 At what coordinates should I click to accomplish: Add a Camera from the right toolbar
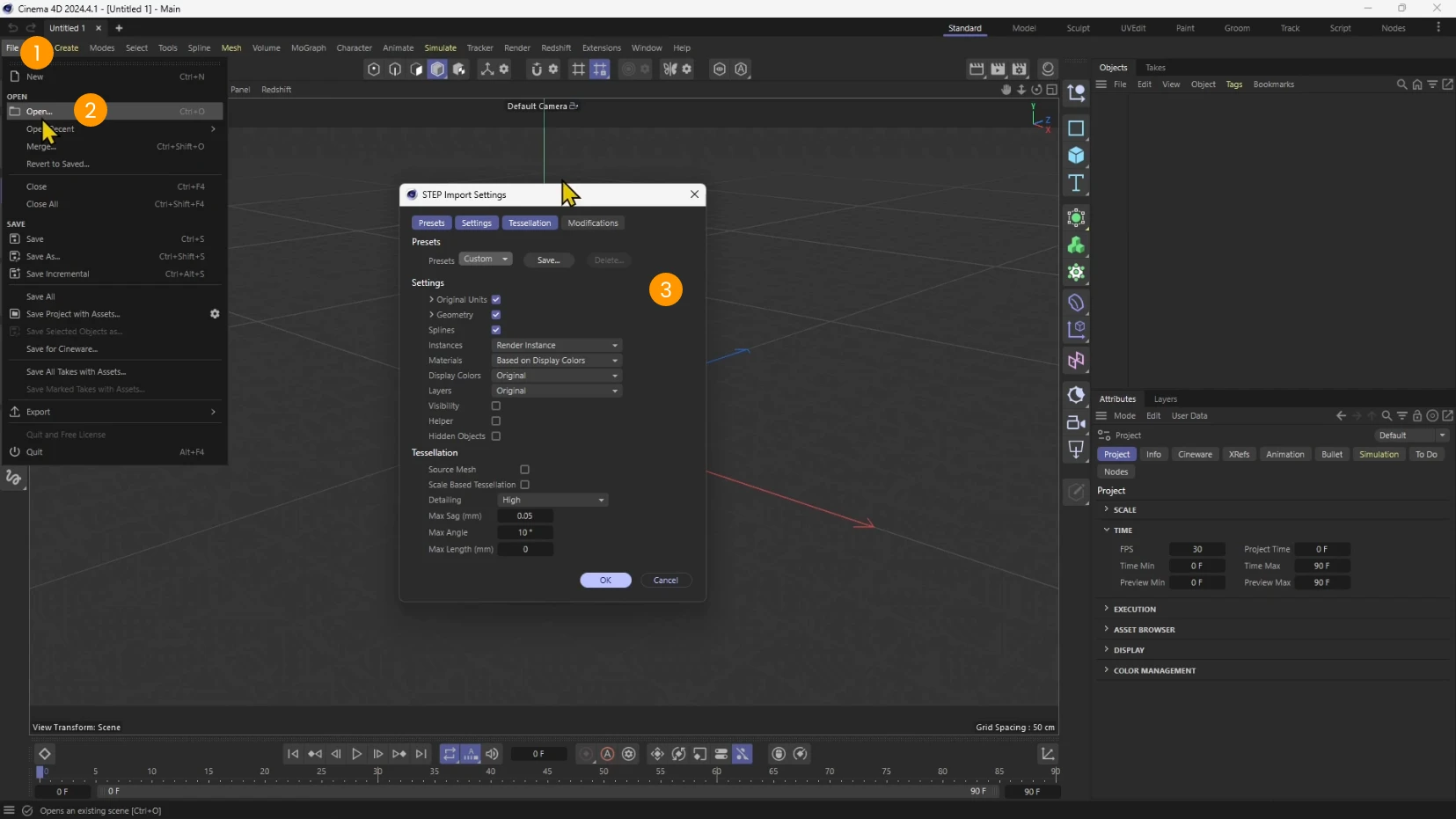[1077, 424]
